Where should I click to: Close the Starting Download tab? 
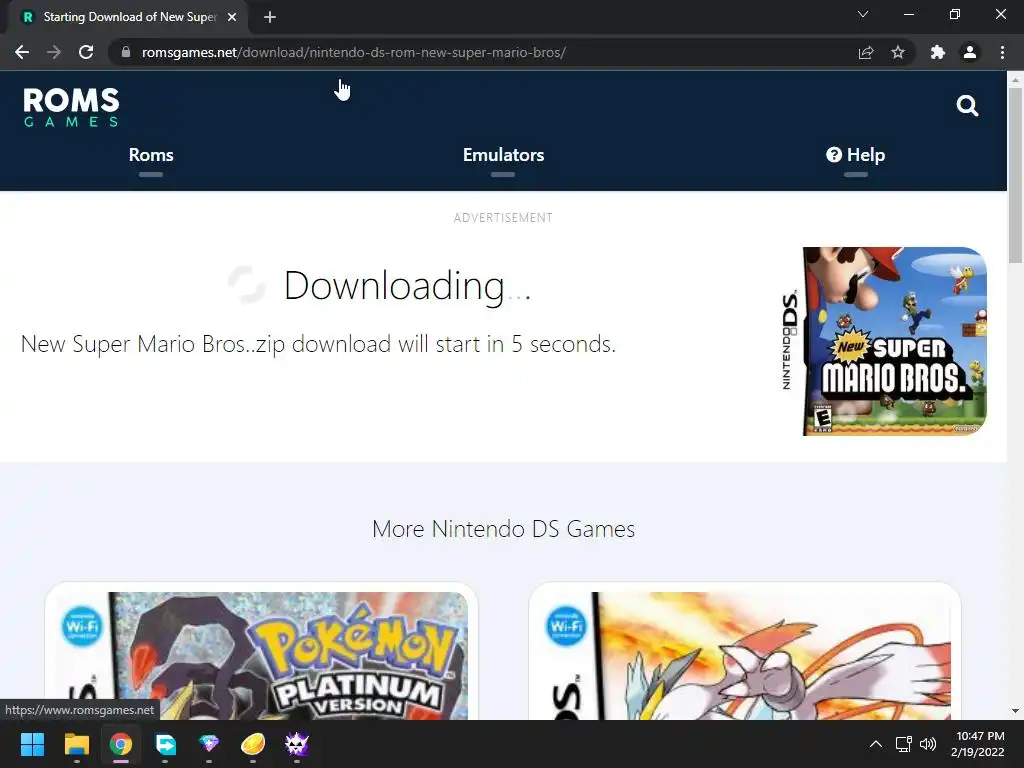click(x=232, y=17)
